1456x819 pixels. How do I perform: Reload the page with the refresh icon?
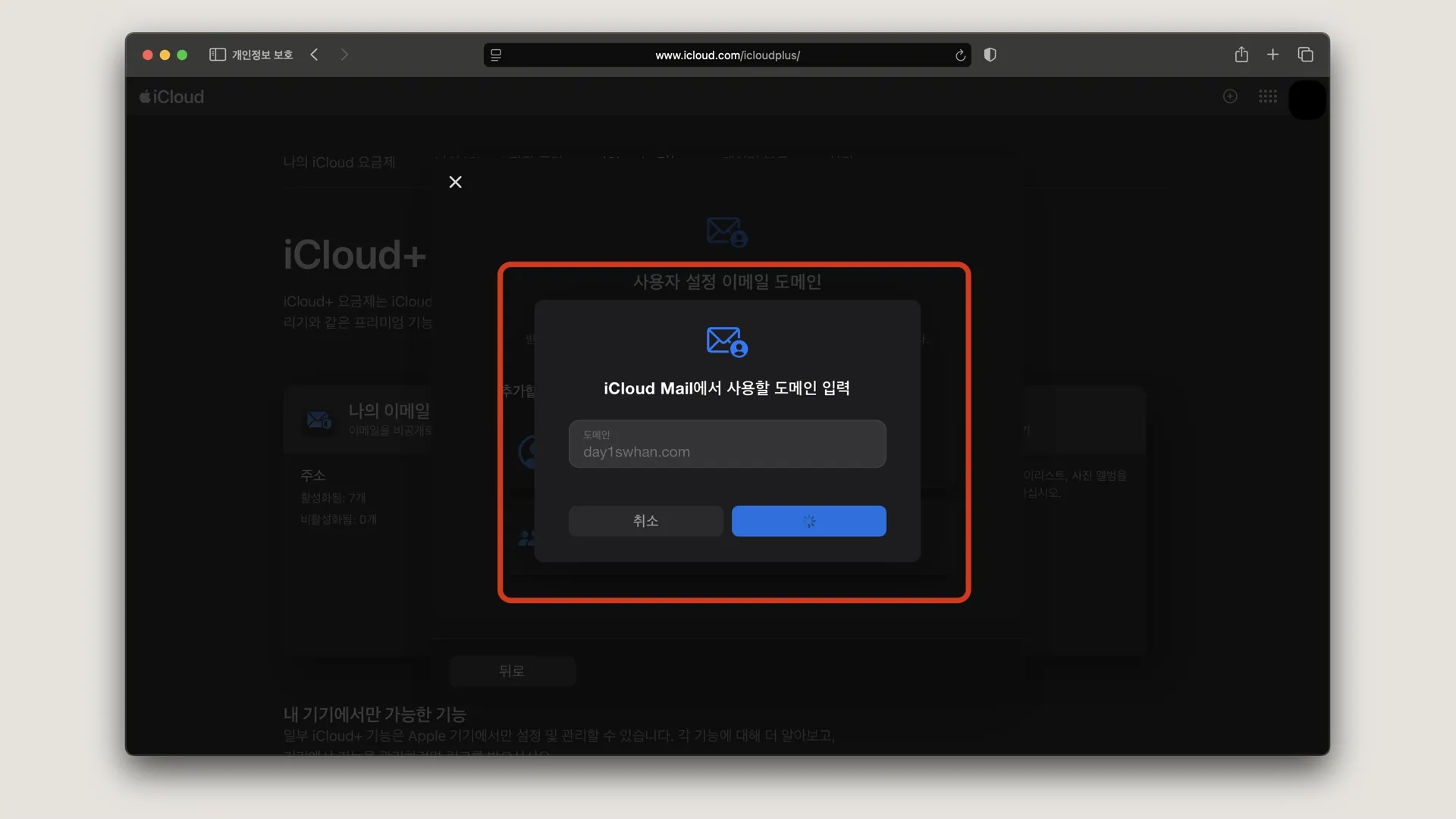[x=960, y=55]
